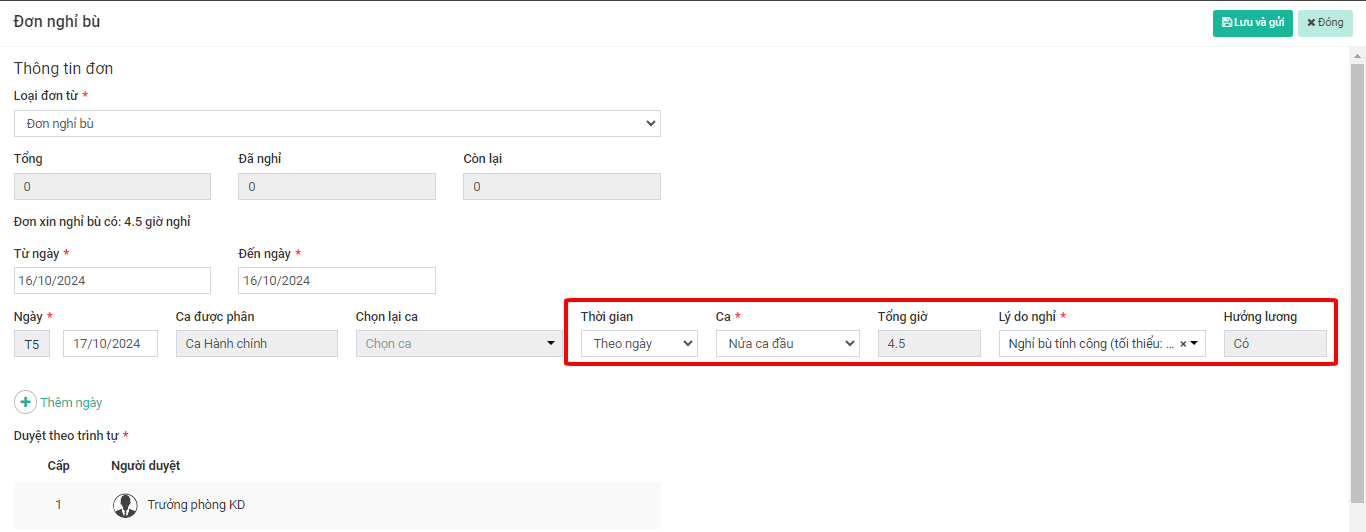Screen dimensions: 1366x532
Task: Click the approver avatar icon for Trưởng phòng KD
Action: point(125,505)
